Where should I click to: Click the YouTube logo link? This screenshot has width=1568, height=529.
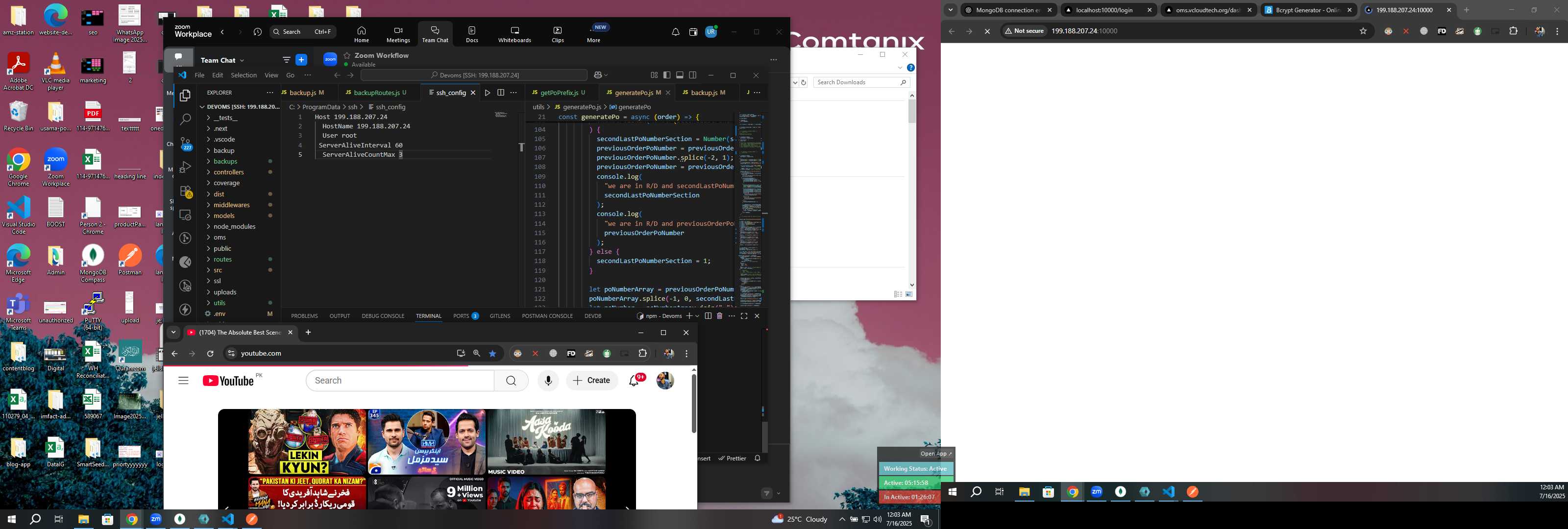[228, 381]
